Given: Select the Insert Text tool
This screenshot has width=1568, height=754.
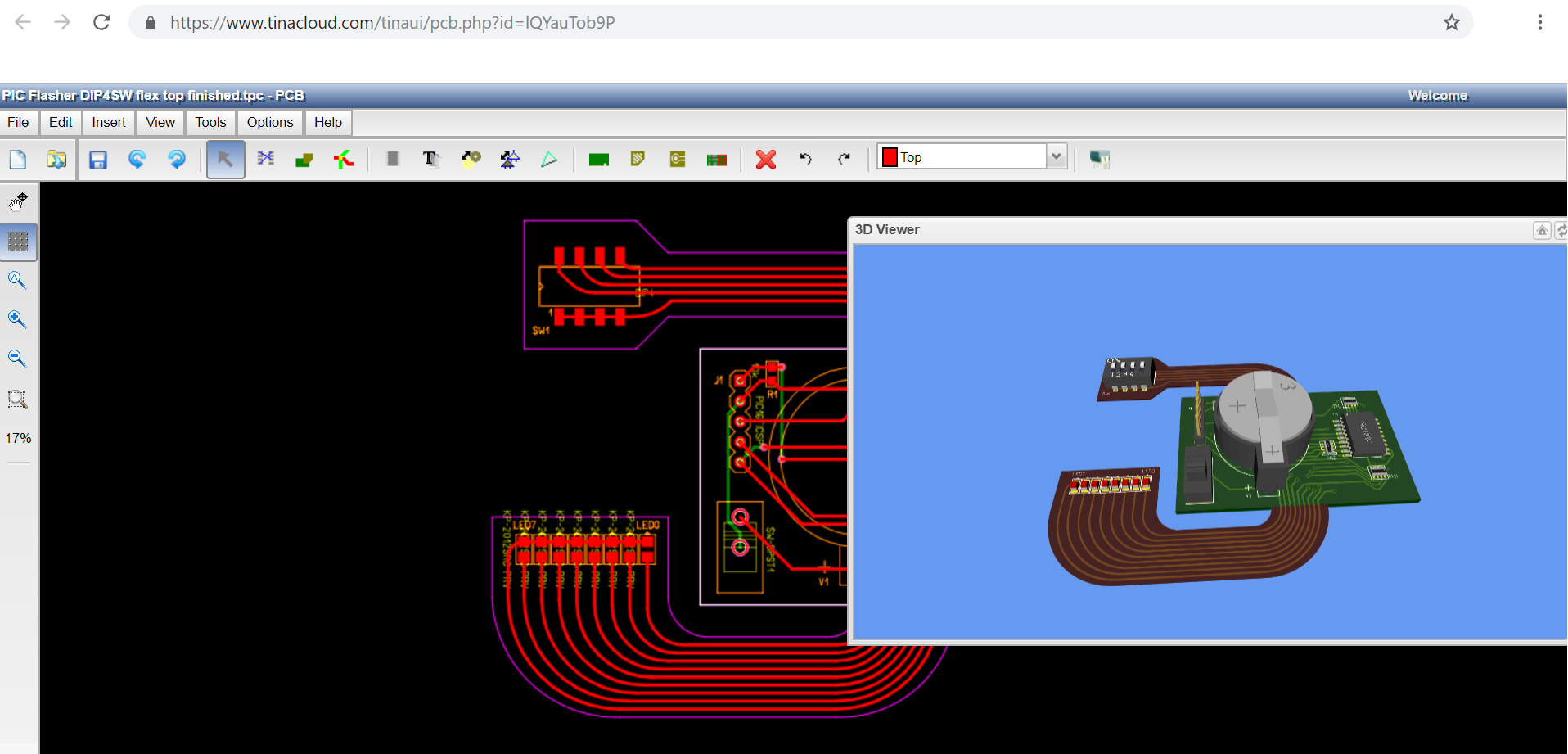Looking at the screenshot, I should point(430,159).
